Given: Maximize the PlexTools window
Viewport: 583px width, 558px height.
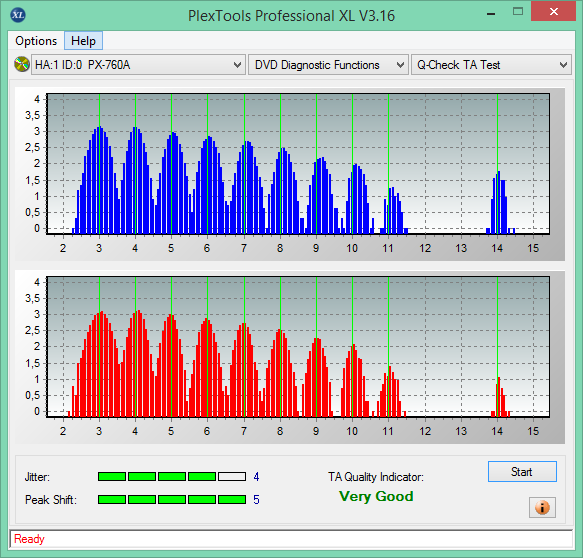Looking at the screenshot, I should pos(518,12).
